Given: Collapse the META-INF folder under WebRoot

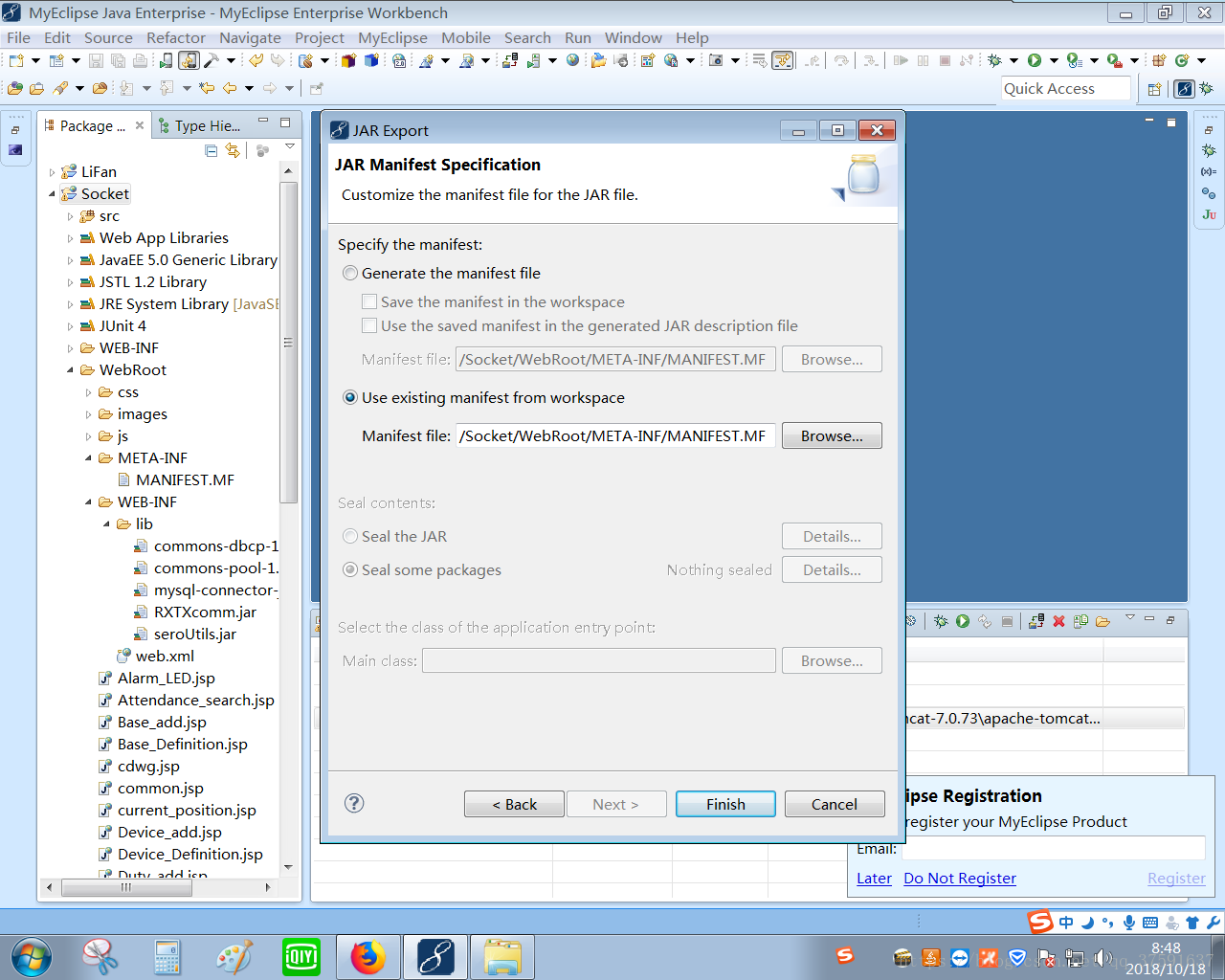Looking at the screenshot, I should (88, 458).
